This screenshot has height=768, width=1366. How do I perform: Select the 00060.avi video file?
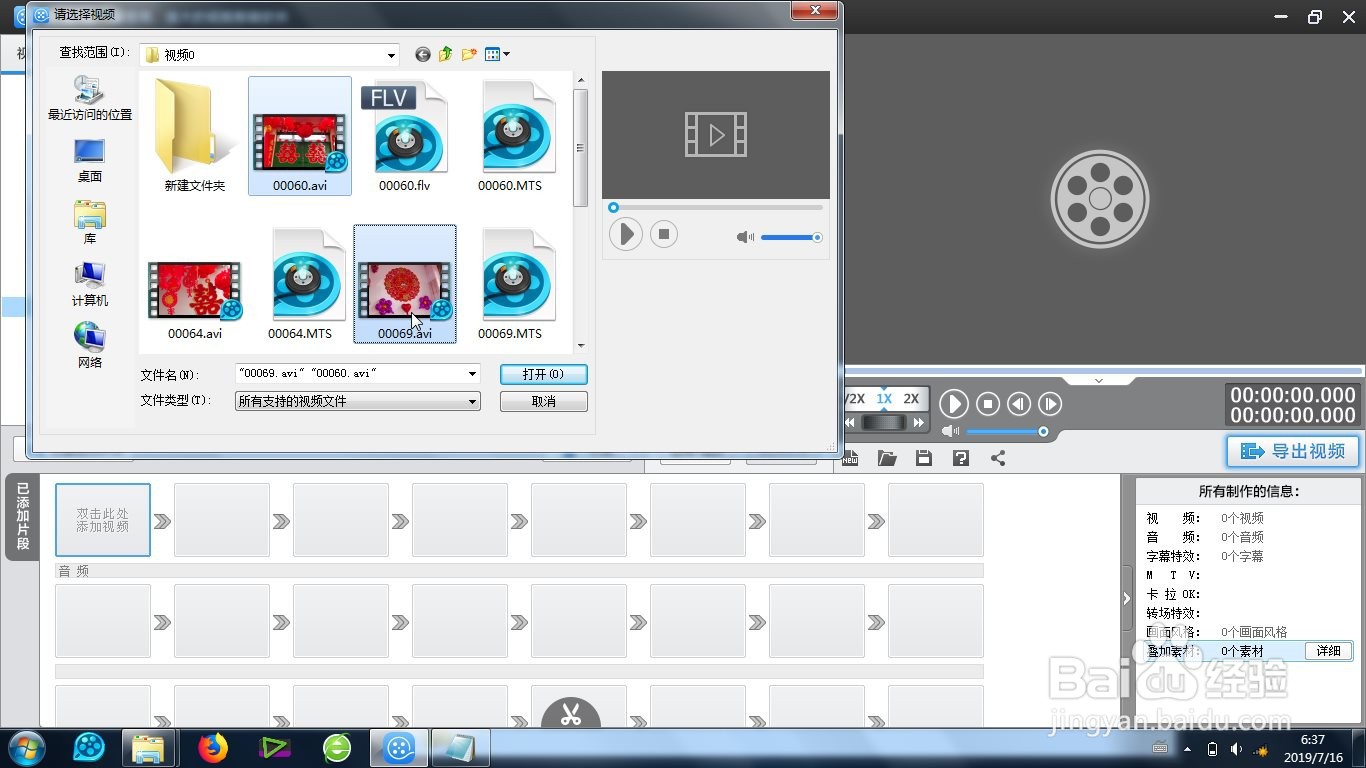tap(300, 136)
